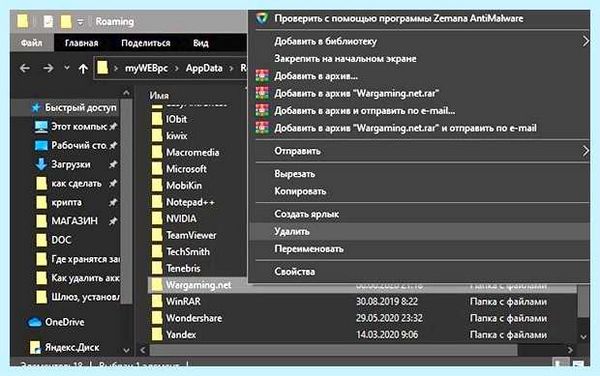Click the chevron after myWEBpc in the address bar
The height and width of the screenshot is (376, 600).
[x=177, y=68]
